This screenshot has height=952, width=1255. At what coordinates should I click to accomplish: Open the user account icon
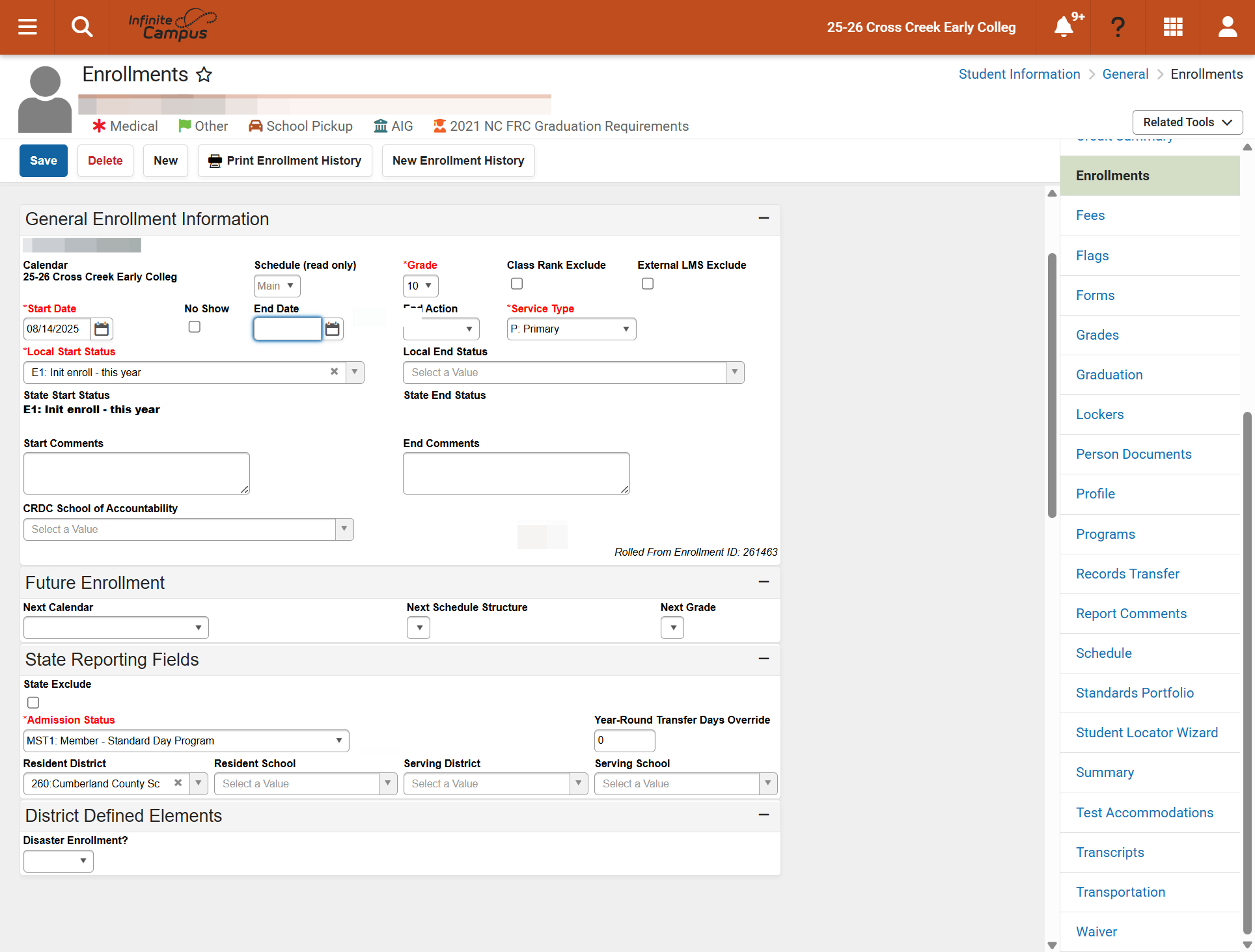[1228, 27]
